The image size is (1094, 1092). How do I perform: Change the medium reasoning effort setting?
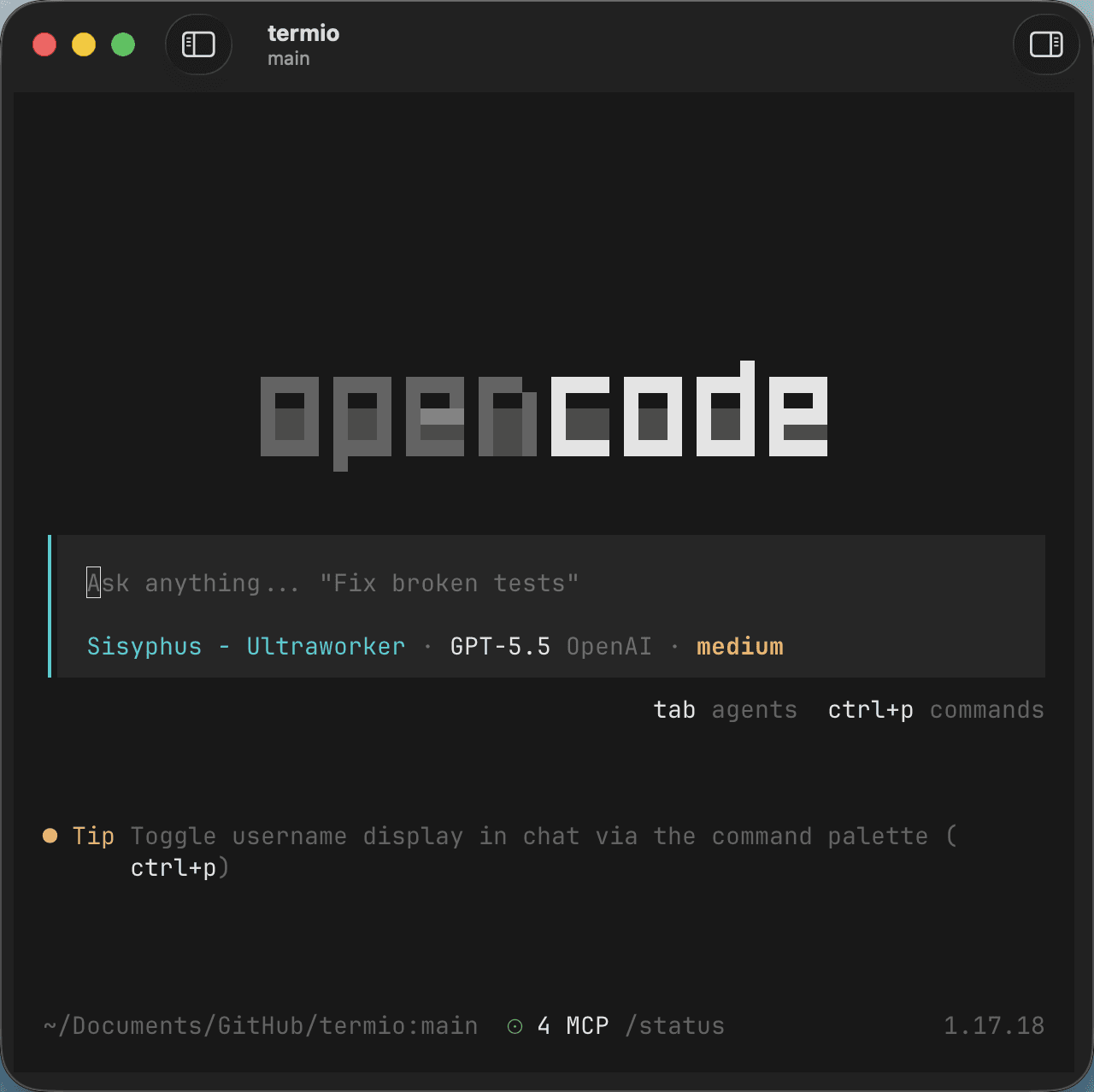click(x=740, y=646)
